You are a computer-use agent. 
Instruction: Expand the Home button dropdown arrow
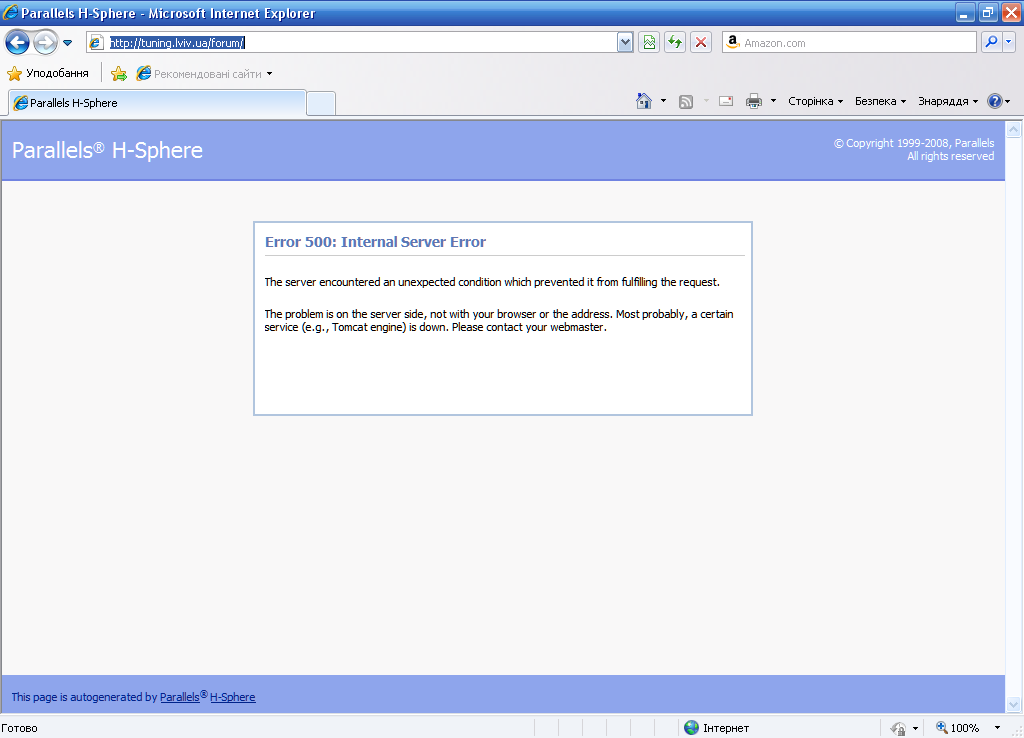point(664,101)
